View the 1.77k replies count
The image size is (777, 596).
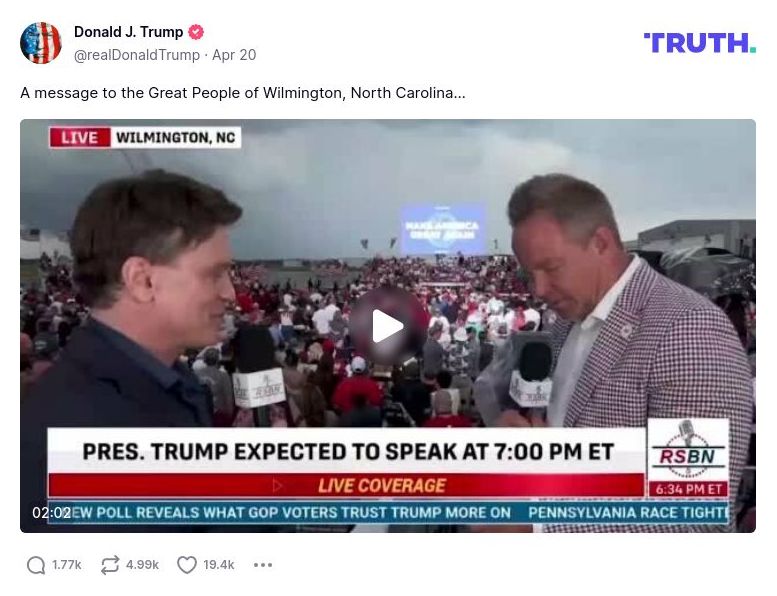[x=67, y=565]
